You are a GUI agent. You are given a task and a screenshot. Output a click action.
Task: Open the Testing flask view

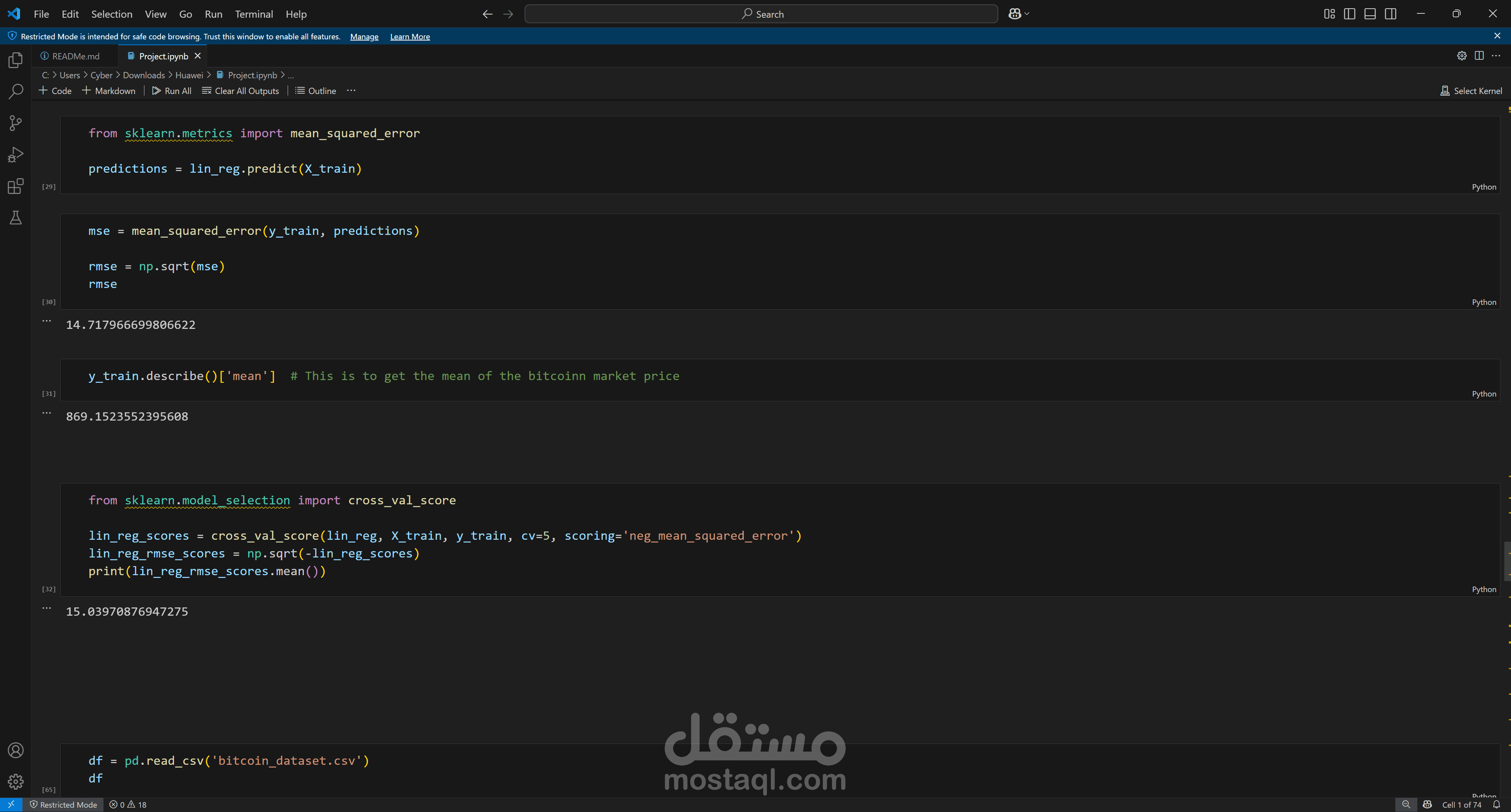[16, 218]
